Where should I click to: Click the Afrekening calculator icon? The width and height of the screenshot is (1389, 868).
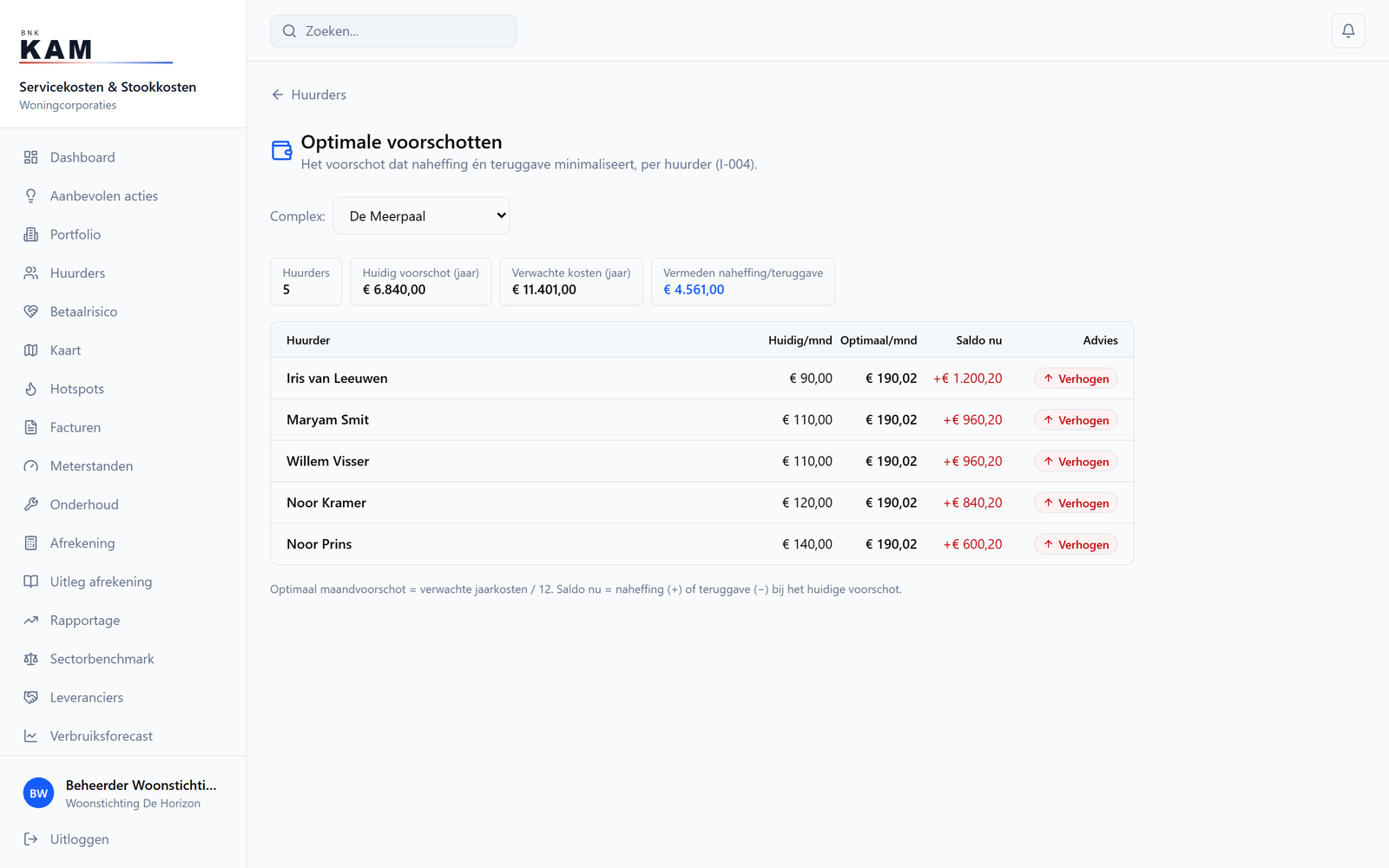(31, 543)
